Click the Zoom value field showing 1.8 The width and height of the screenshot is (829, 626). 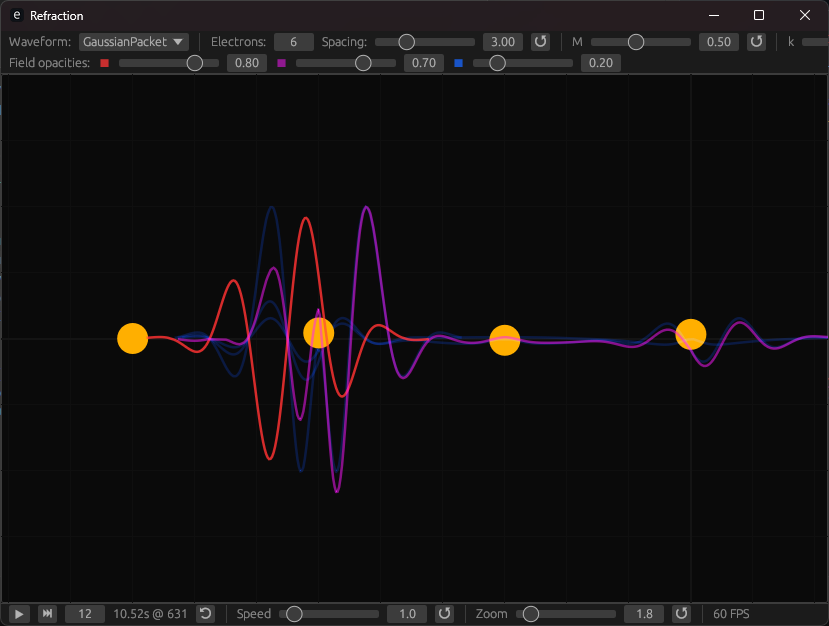(x=644, y=614)
